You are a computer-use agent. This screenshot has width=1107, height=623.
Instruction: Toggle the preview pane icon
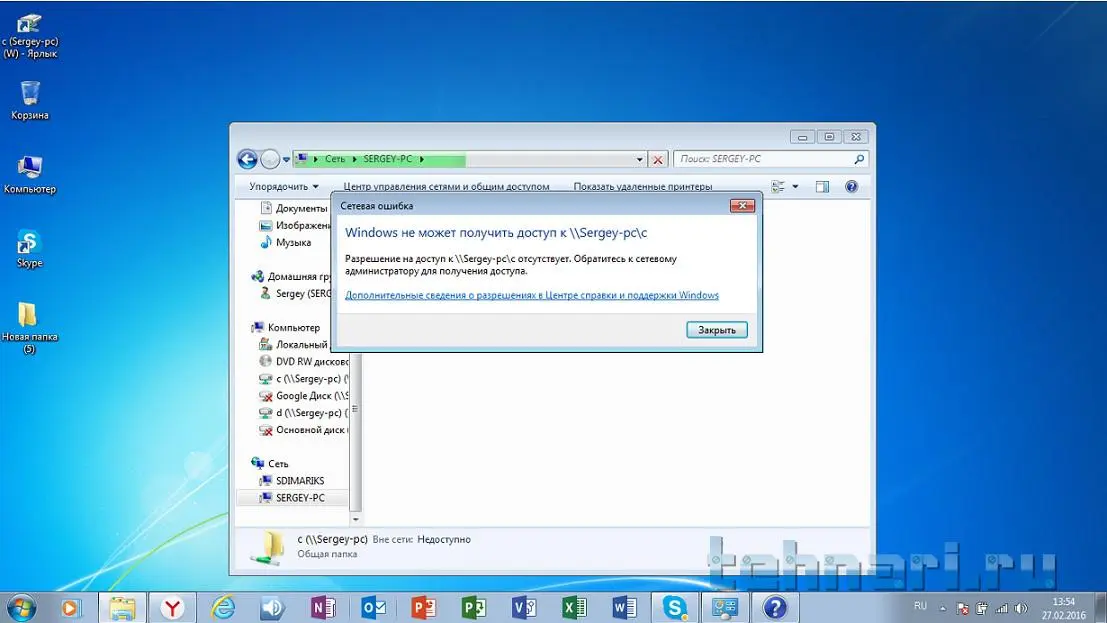click(822, 186)
